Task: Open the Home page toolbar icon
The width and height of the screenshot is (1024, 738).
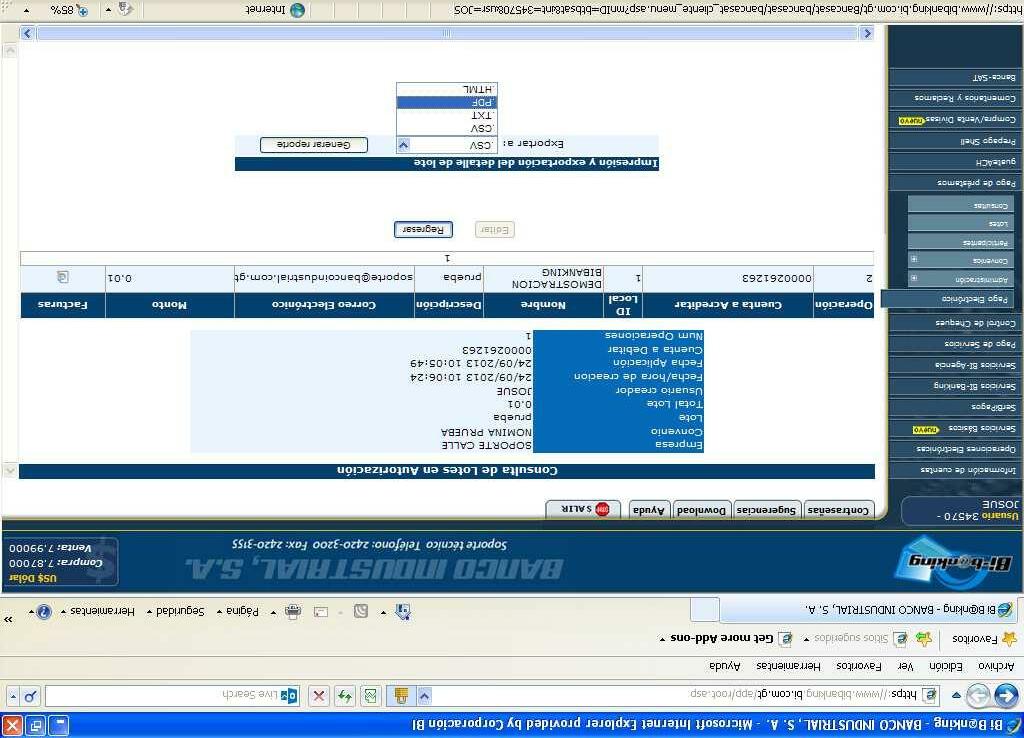Action: pyautogui.click(x=403, y=612)
